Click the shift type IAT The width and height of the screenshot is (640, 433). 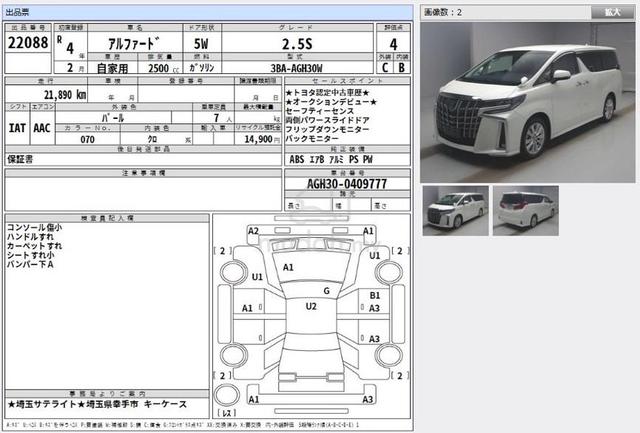pos(17,128)
